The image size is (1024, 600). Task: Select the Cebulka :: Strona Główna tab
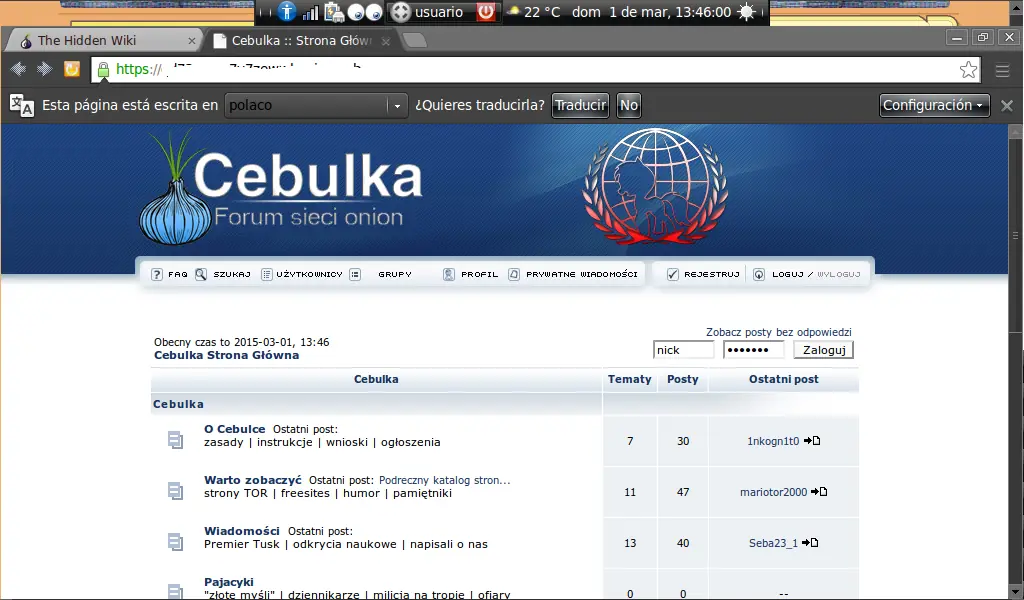[302, 40]
